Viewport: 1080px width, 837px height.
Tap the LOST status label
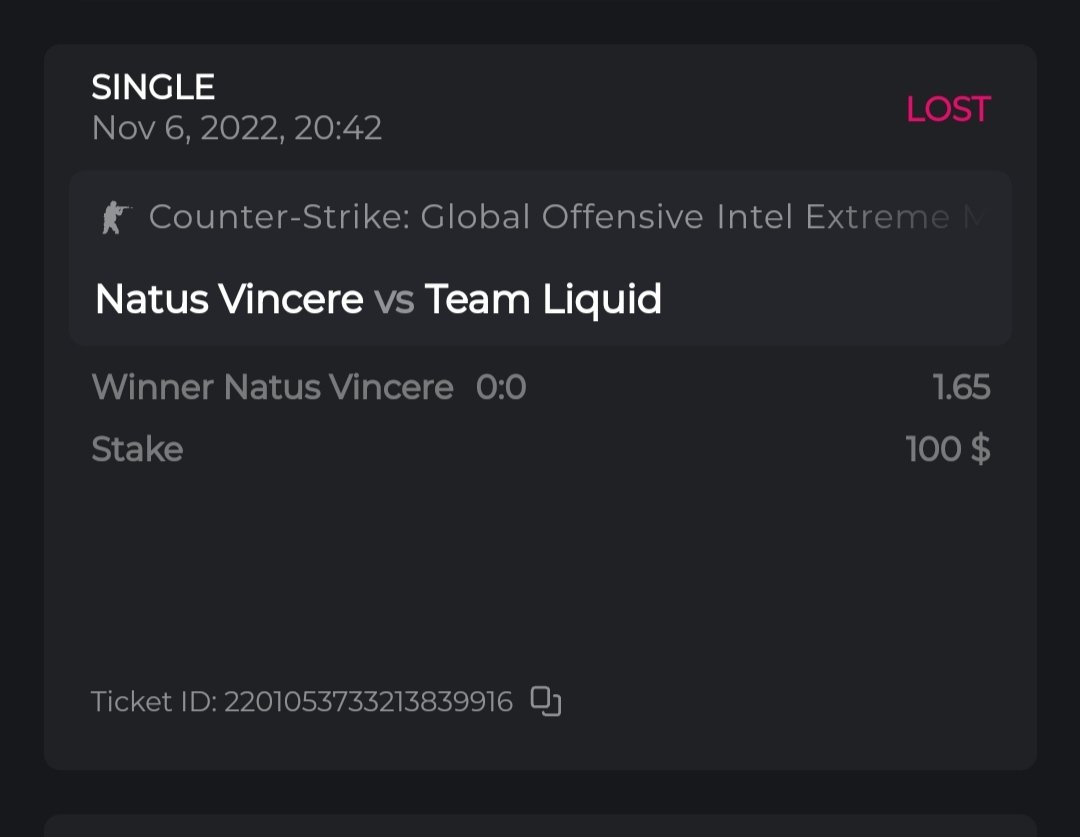pyautogui.click(x=947, y=109)
